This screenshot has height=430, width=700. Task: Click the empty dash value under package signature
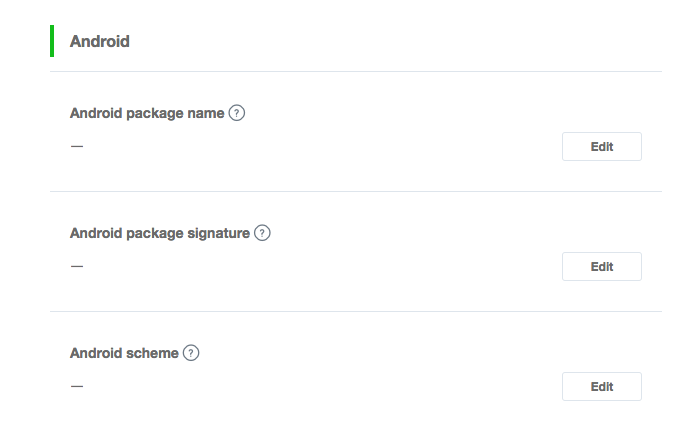click(x=77, y=266)
